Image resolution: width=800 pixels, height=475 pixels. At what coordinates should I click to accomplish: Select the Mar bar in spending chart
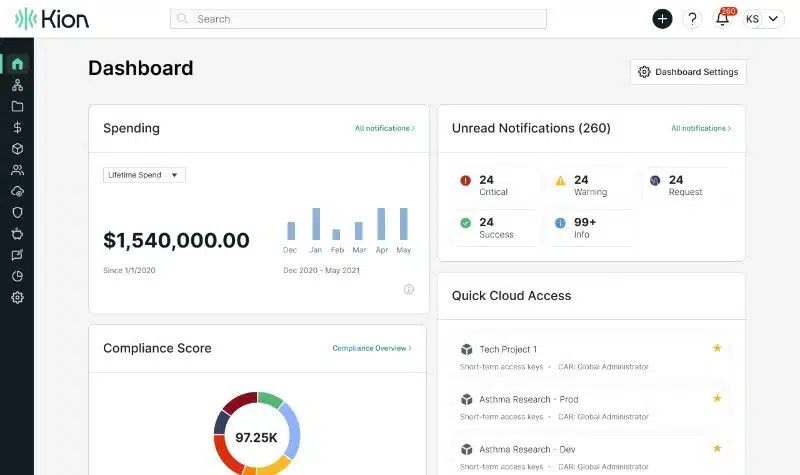pyautogui.click(x=359, y=231)
